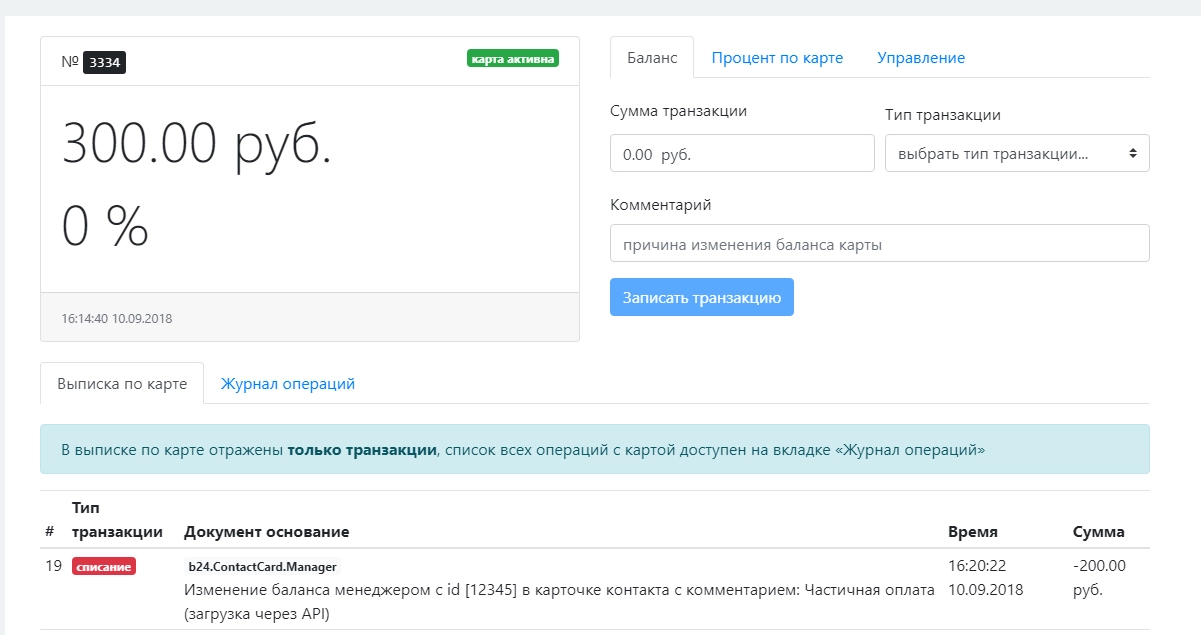Open the Управление tab
Screen dimensions: 1201x635
coord(922,57)
